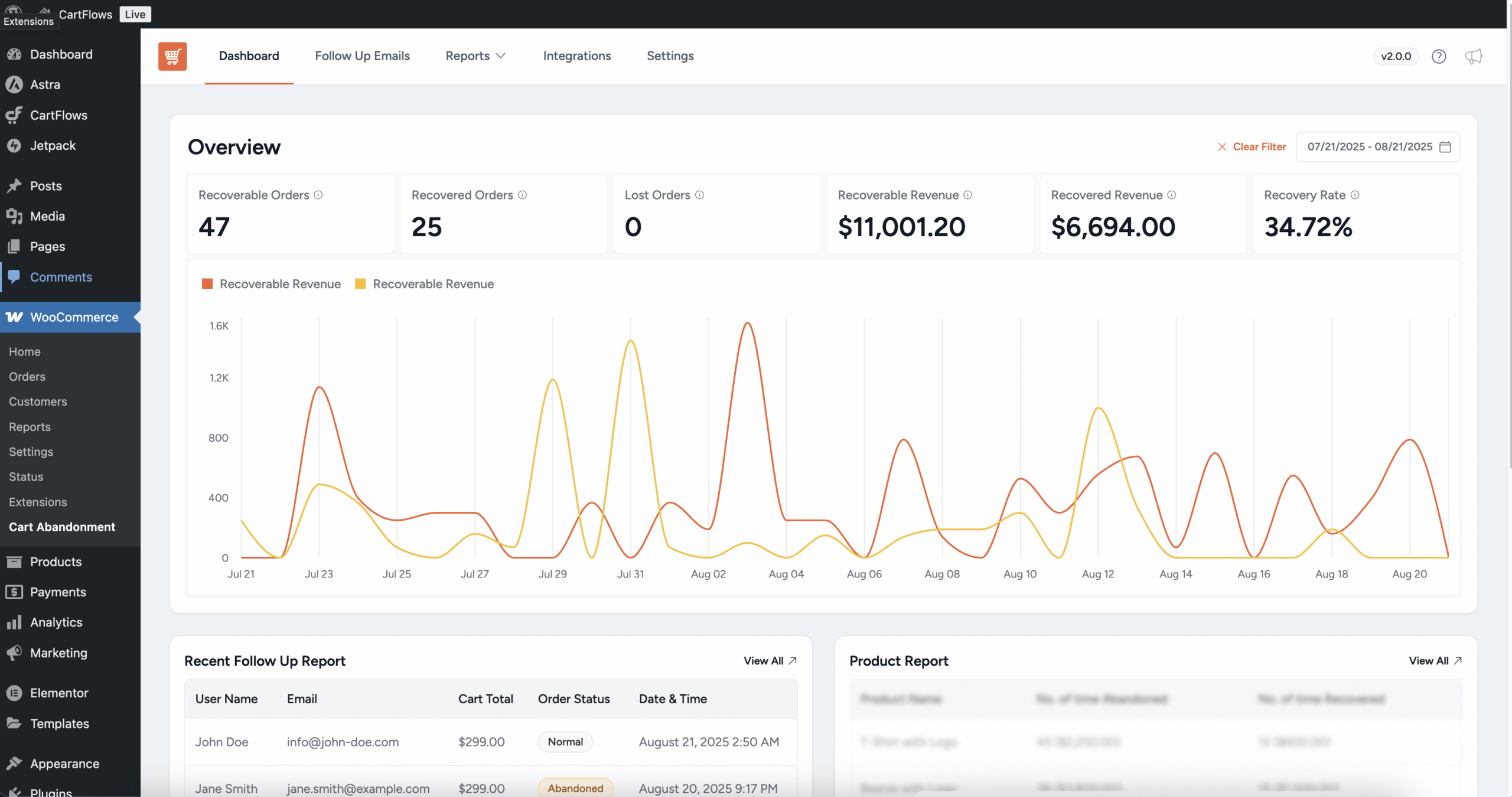
Task: Switch to the Follow Up Emails tab
Action: click(x=362, y=56)
